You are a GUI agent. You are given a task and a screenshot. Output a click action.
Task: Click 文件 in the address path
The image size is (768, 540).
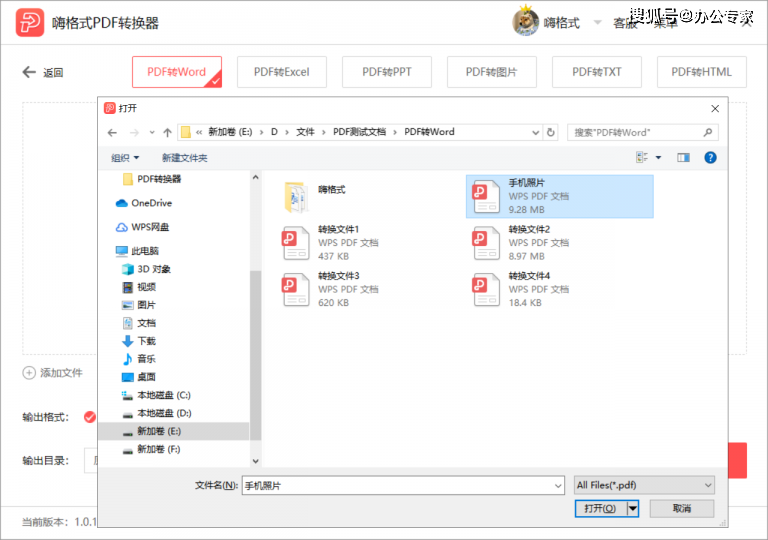coord(305,132)
